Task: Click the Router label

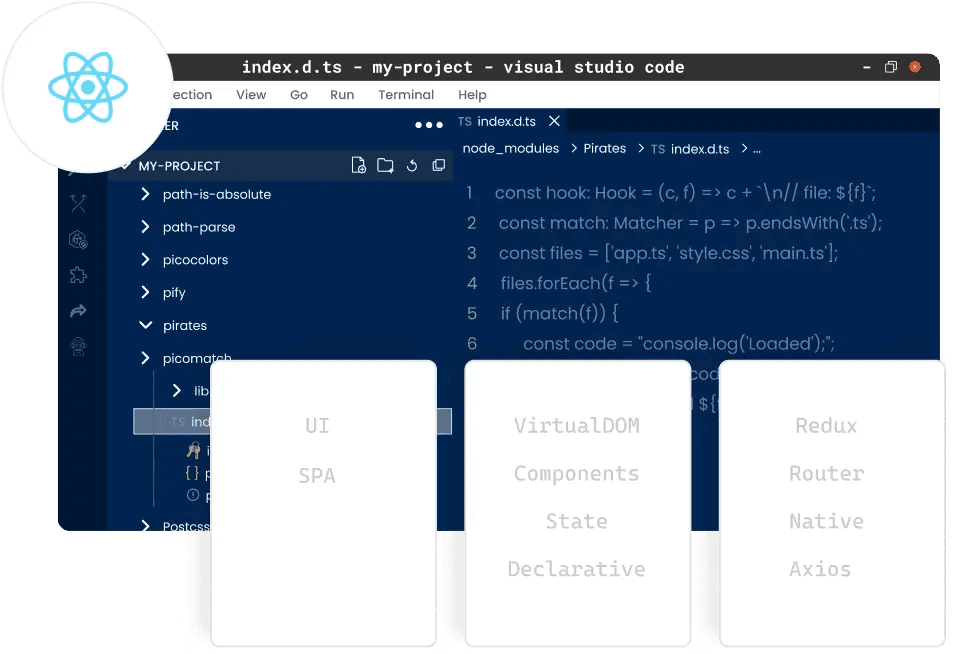Action: coord(826,473)
